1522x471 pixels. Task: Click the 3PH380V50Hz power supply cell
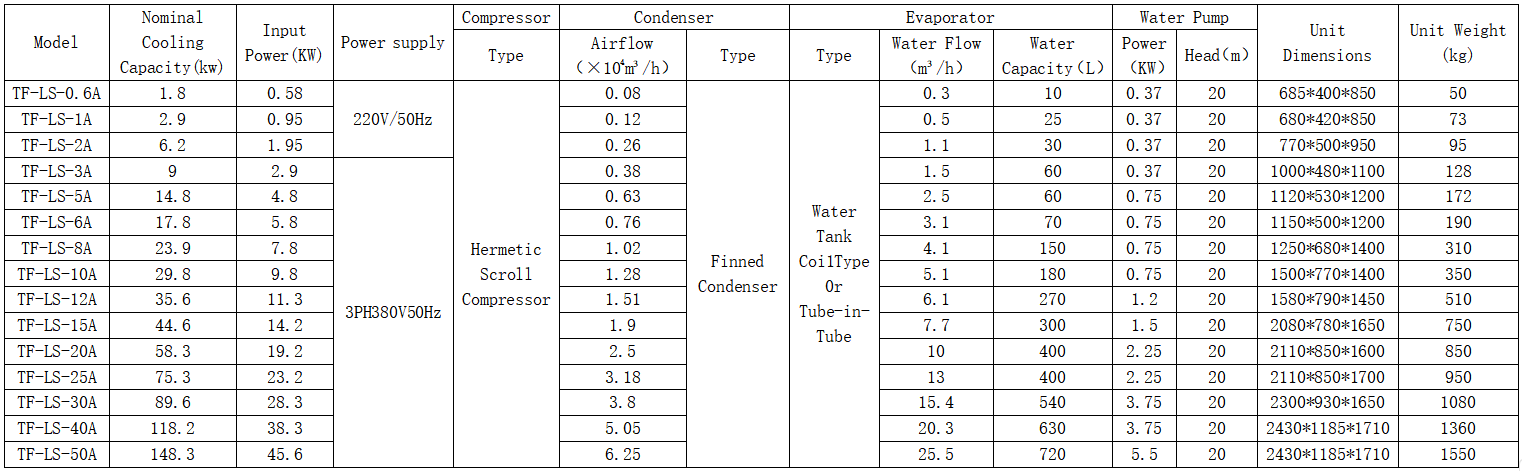(393, 312)
